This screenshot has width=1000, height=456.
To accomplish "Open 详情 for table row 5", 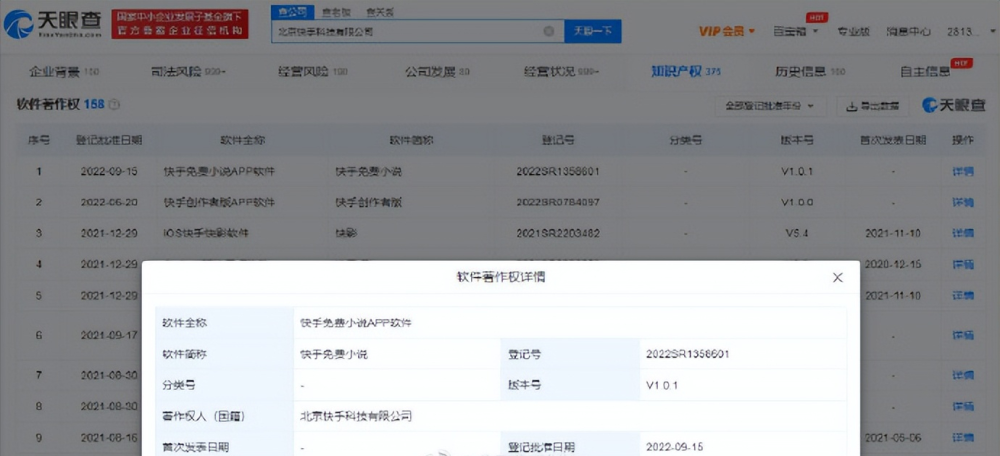I will point(962,295).
